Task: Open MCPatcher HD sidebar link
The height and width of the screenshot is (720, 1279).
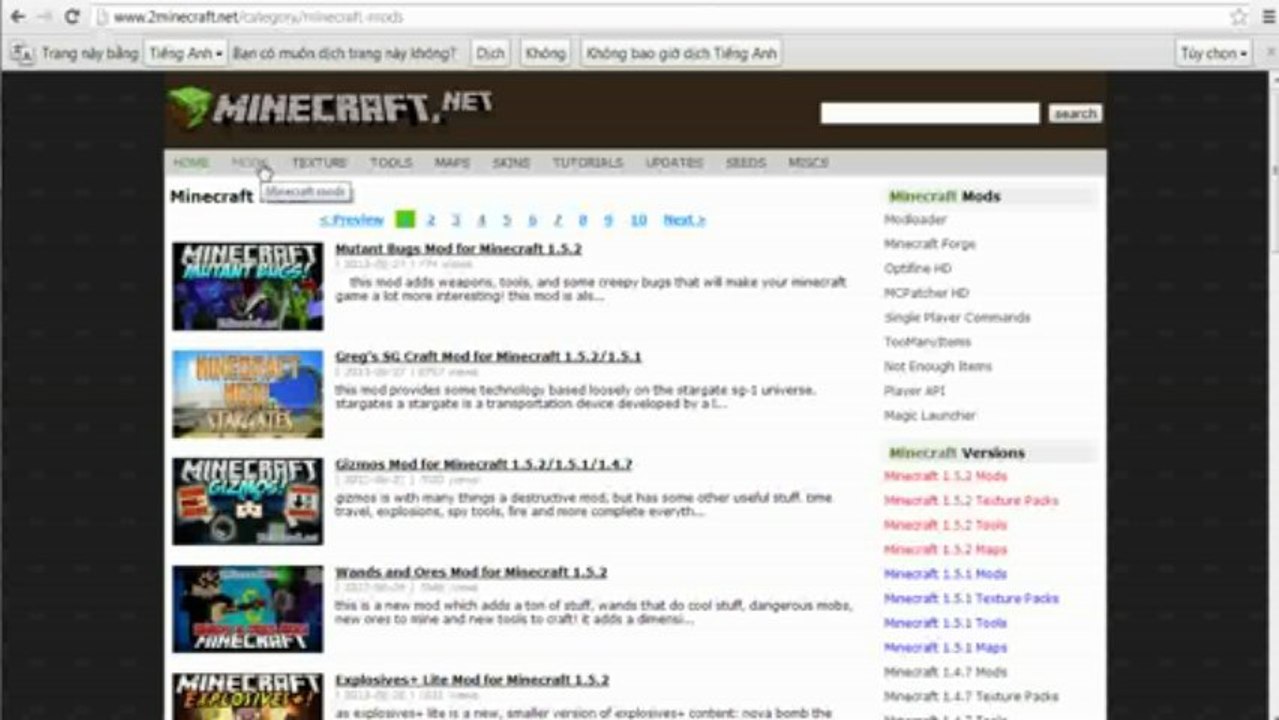Action: click(926, 293)
